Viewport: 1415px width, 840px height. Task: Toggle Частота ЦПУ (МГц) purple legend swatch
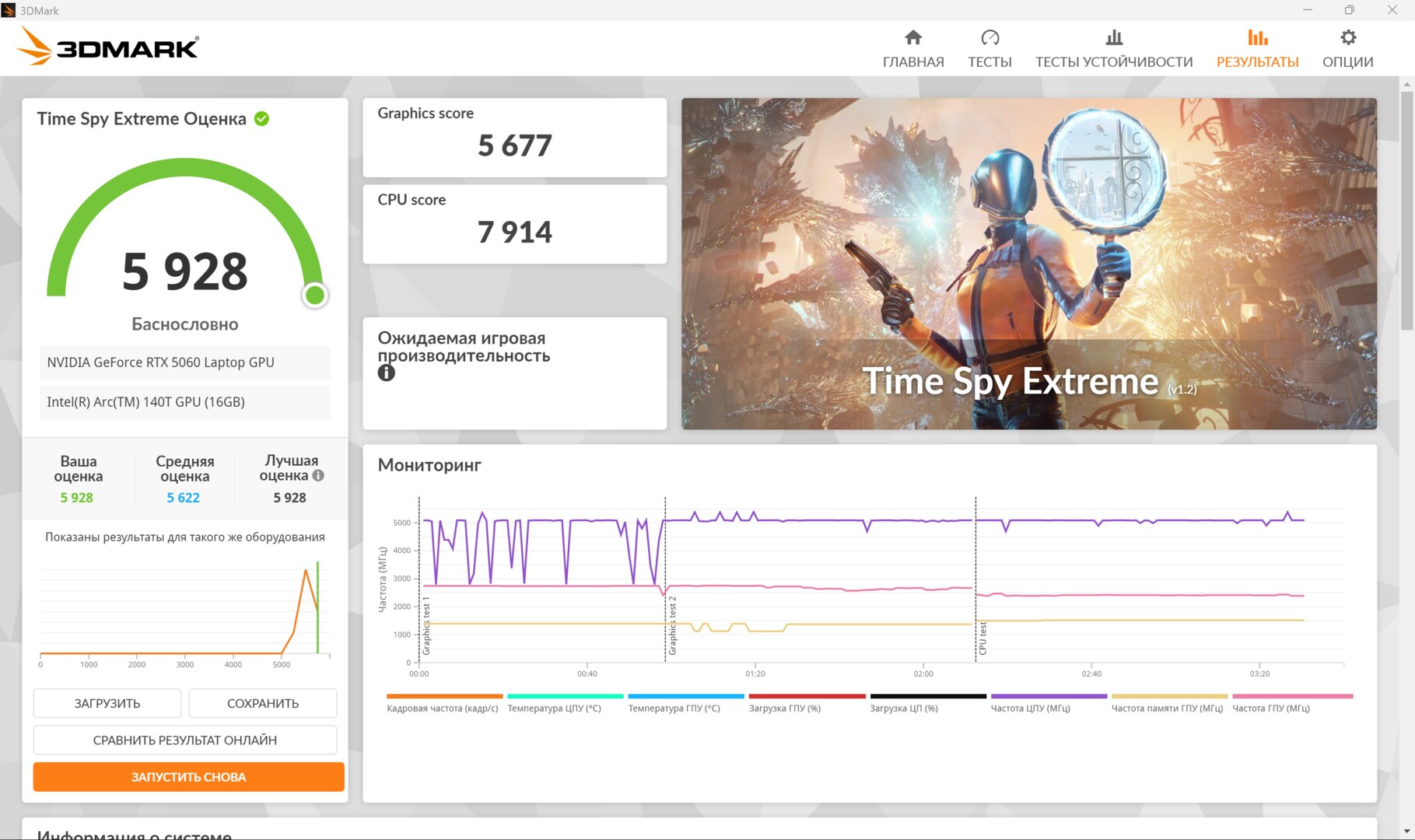1049,696
